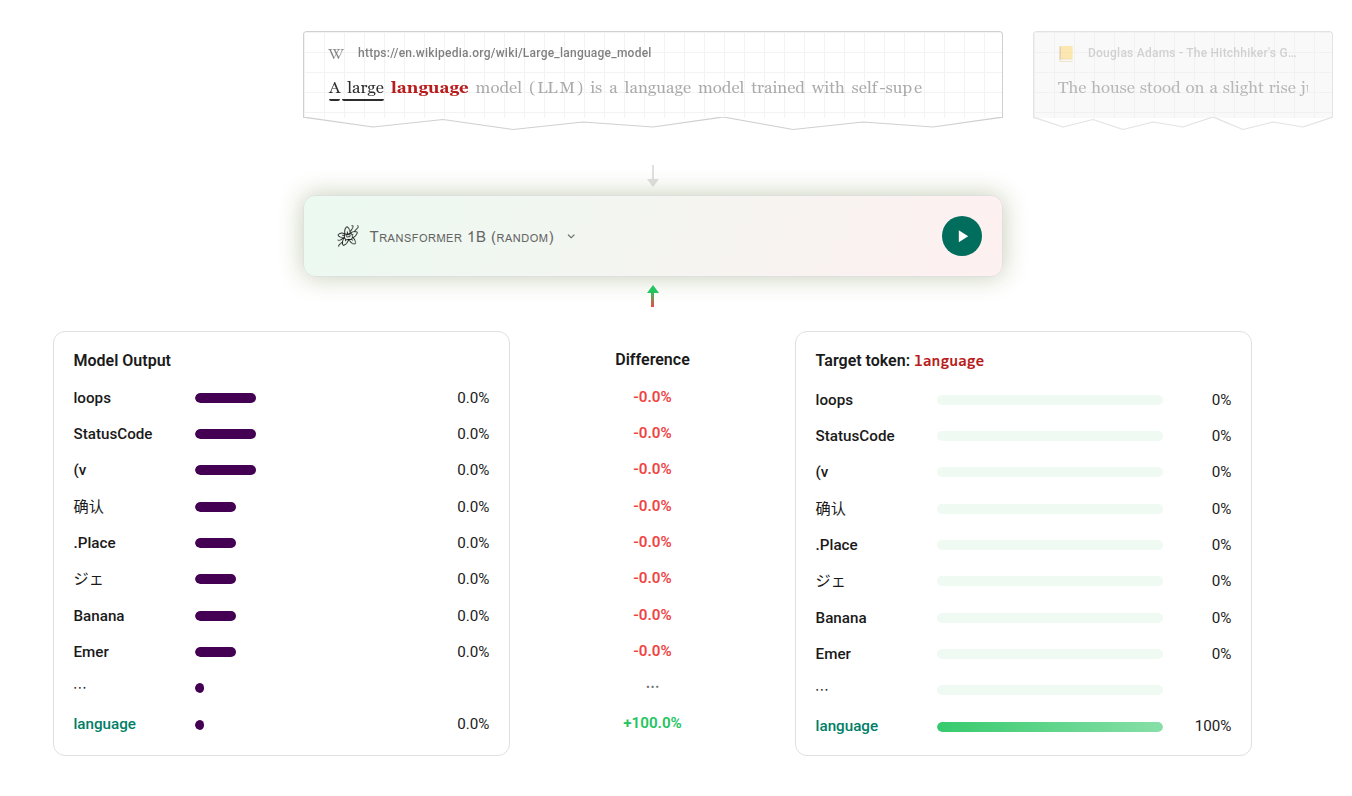Expand the ellipsis in the Difference column
The height and width of the screenshot is (796, 1352).
652,686
